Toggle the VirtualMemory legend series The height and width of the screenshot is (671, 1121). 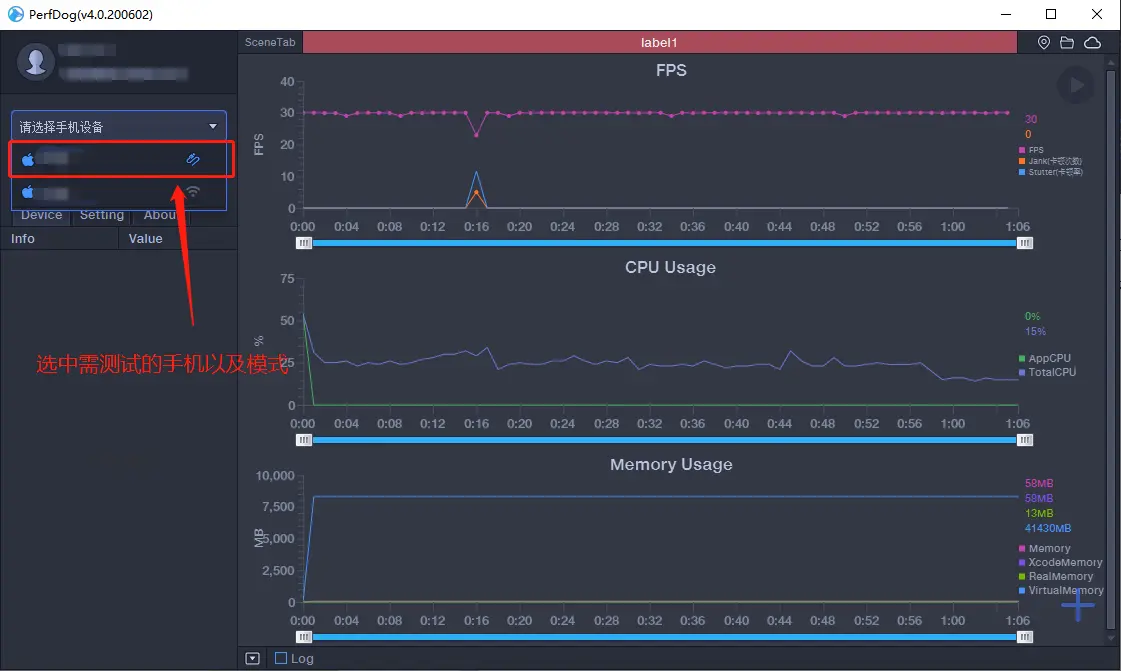1061,590
